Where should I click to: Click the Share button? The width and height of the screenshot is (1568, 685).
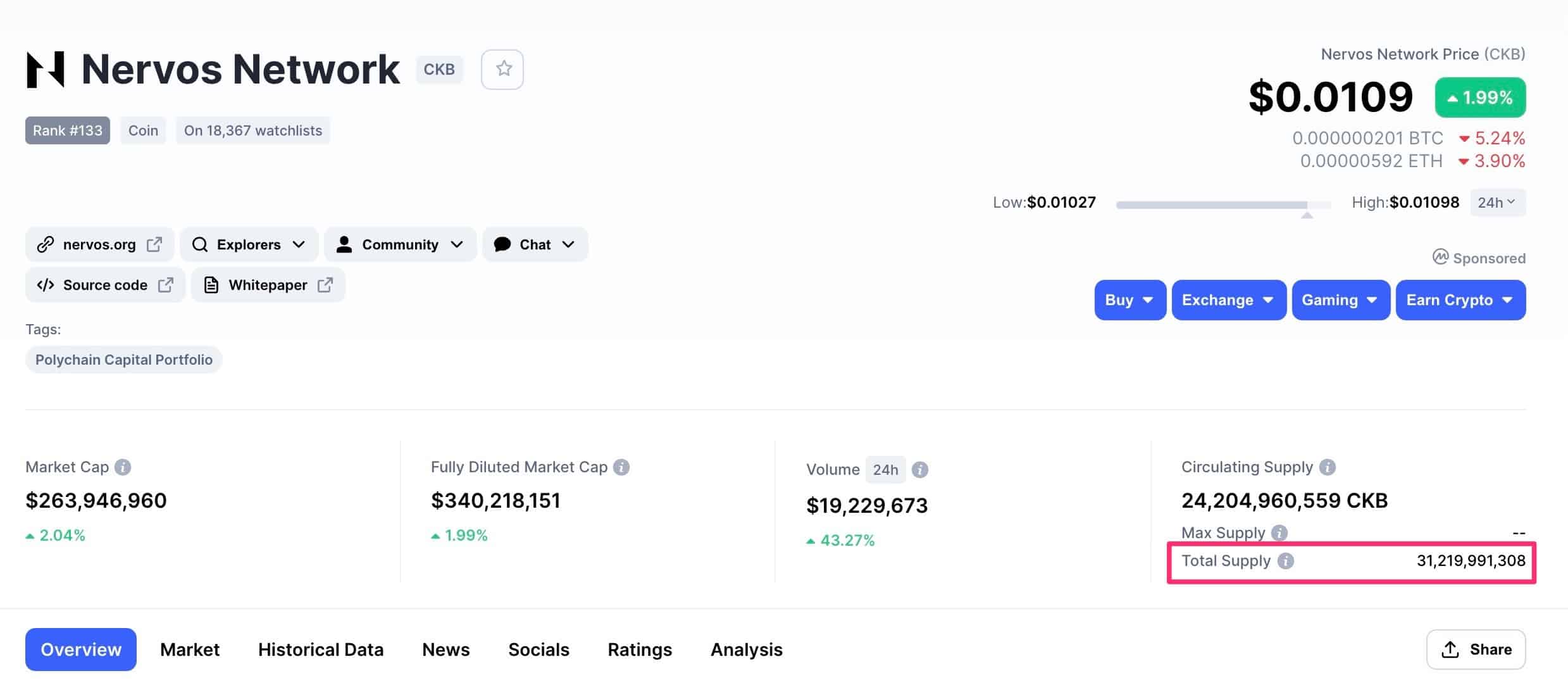tap(1476, 650)
